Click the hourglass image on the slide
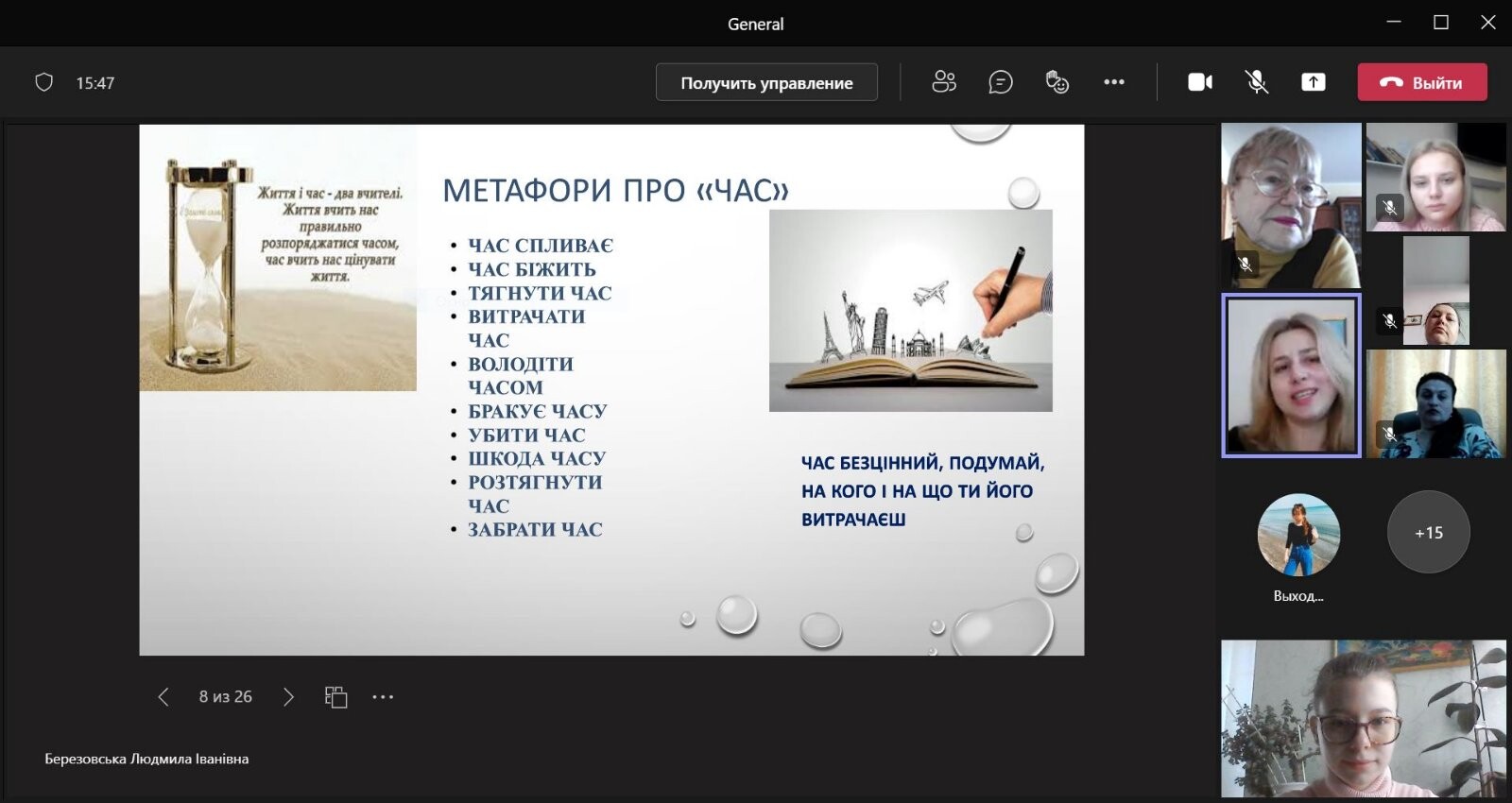The height and width of the screenshot is (803, 1512). click(278, 258)
